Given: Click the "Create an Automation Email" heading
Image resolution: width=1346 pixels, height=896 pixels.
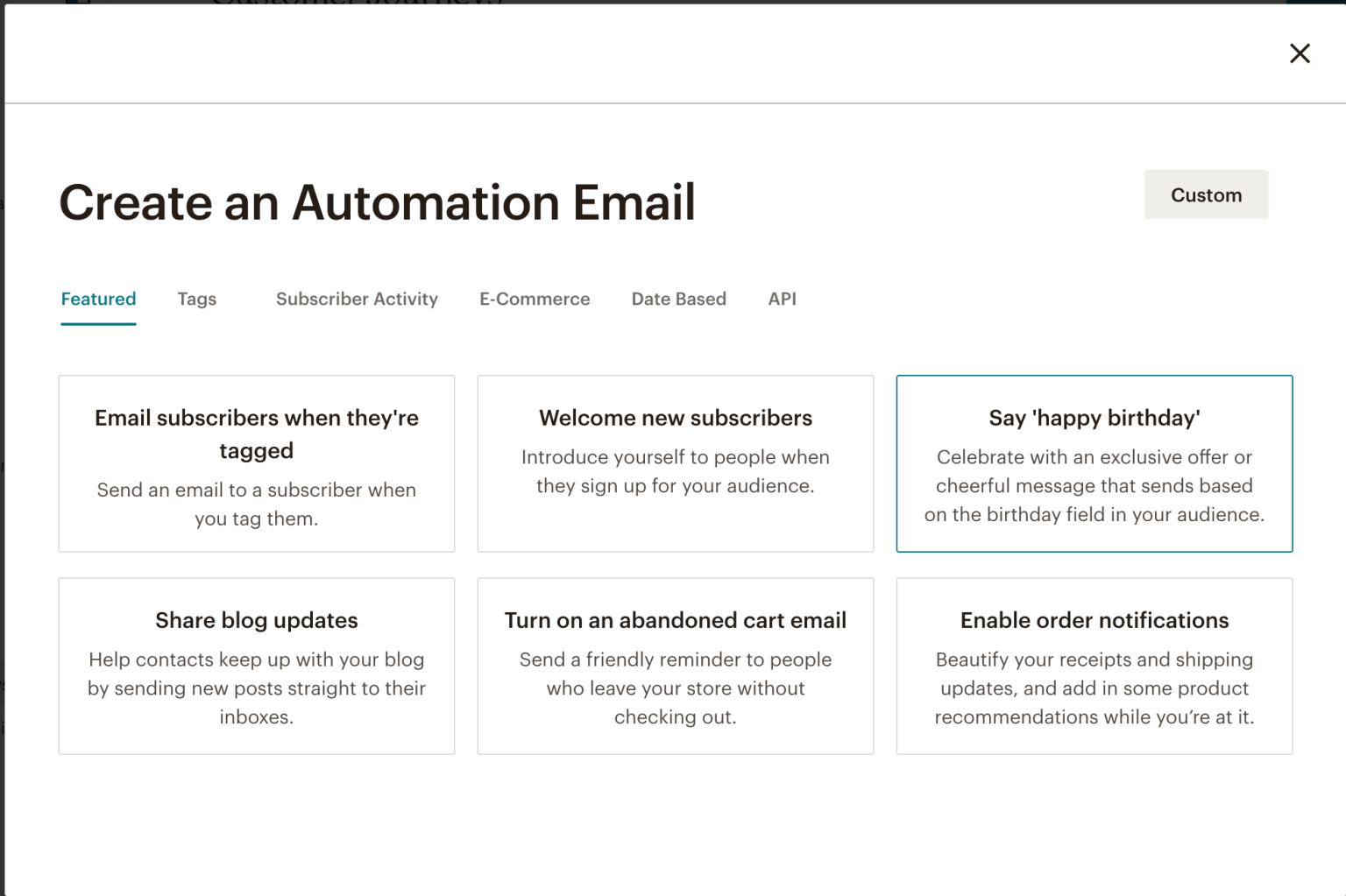Looking at the screenshot, I should click(x=377, y=202).
